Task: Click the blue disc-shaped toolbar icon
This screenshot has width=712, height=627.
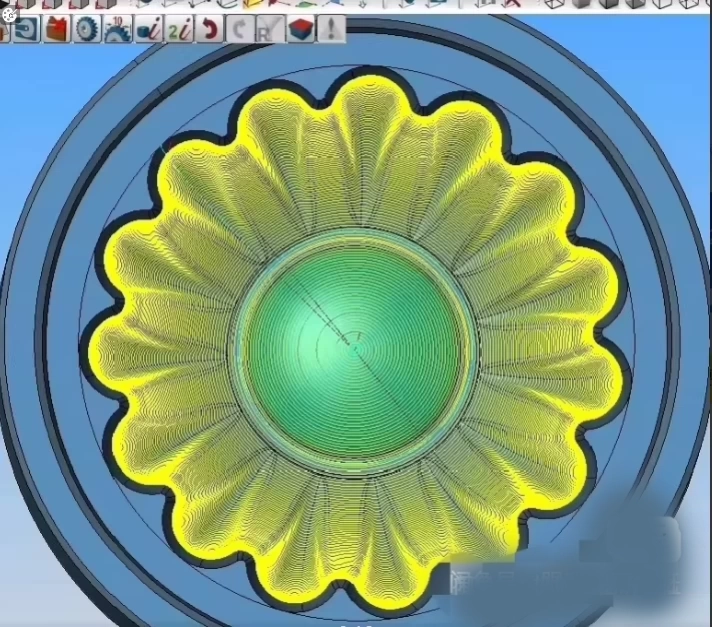Action: pos(25,29)
